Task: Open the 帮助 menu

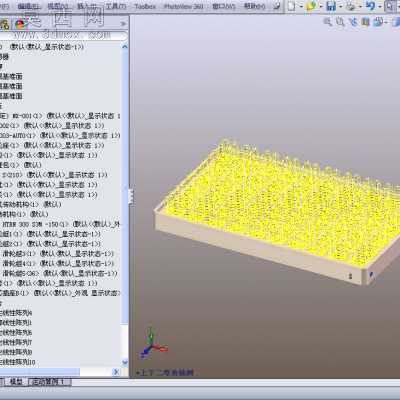Action: [254, 6]
